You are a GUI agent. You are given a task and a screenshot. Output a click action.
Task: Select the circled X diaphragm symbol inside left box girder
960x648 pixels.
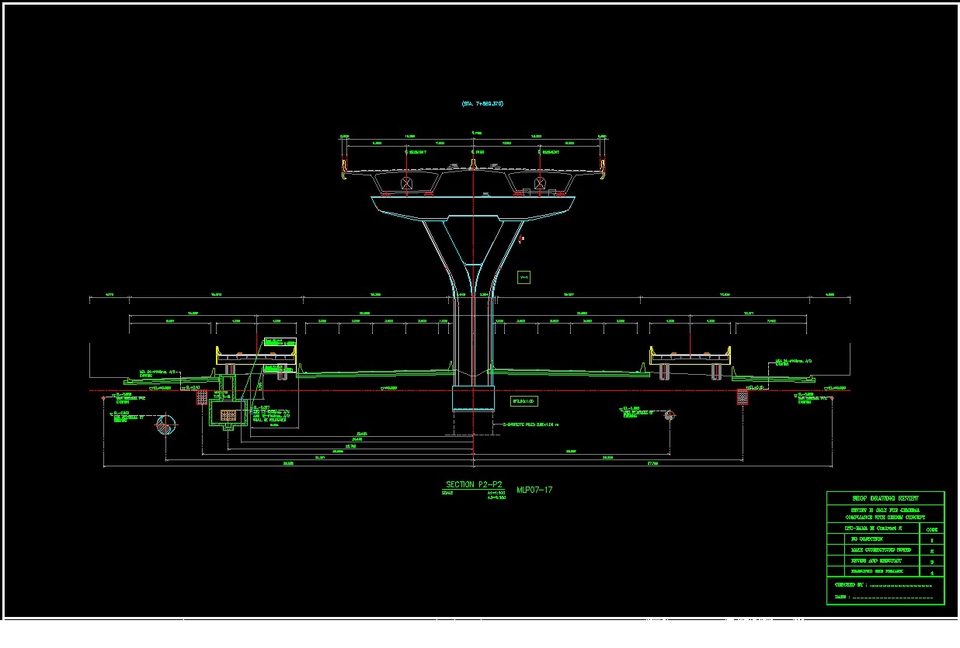407,184
